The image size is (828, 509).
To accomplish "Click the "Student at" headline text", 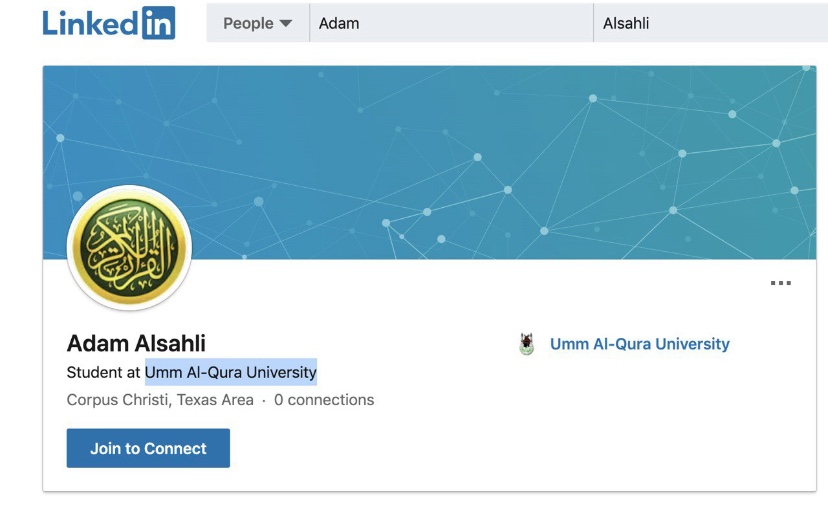I will (x=104, y=373).
